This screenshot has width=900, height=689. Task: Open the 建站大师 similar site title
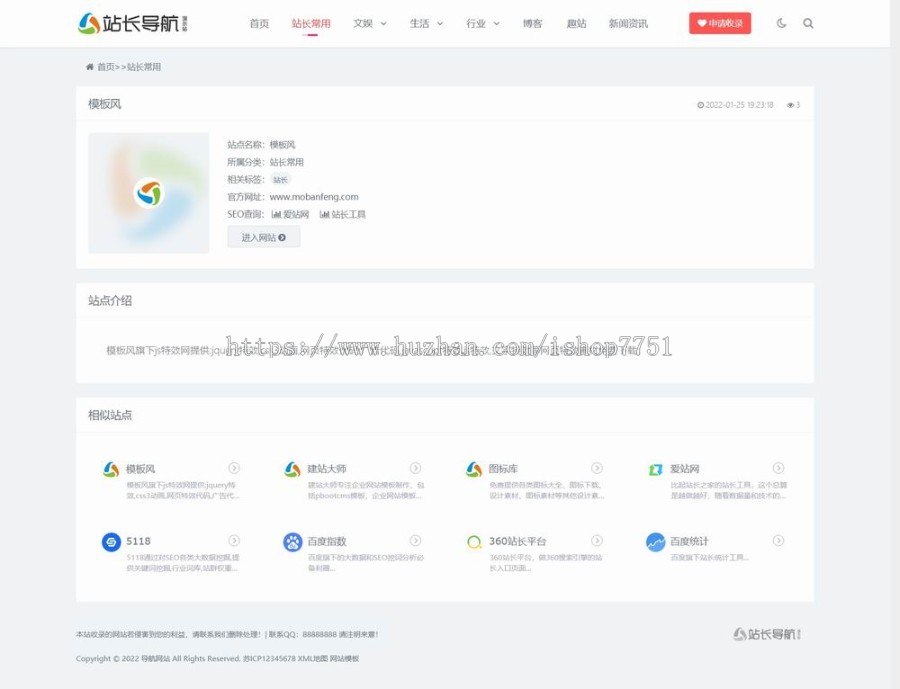(327, 469)
